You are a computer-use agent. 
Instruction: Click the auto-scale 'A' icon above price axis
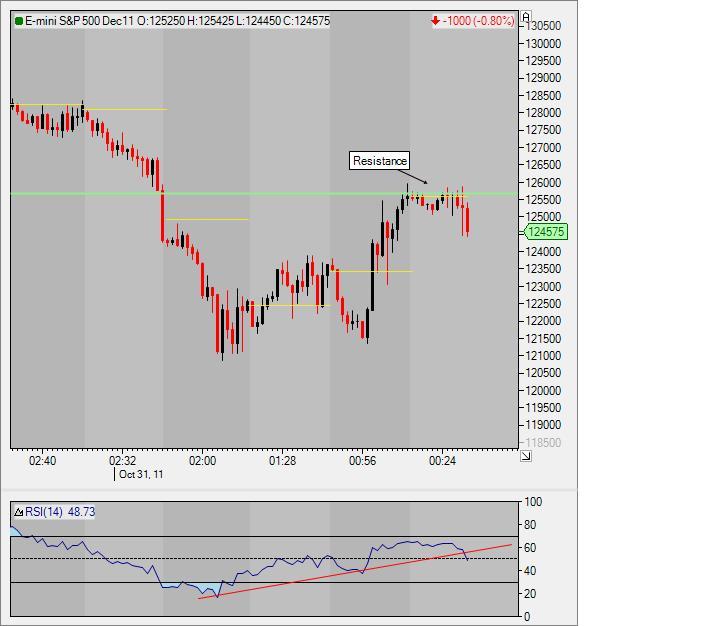526,16
